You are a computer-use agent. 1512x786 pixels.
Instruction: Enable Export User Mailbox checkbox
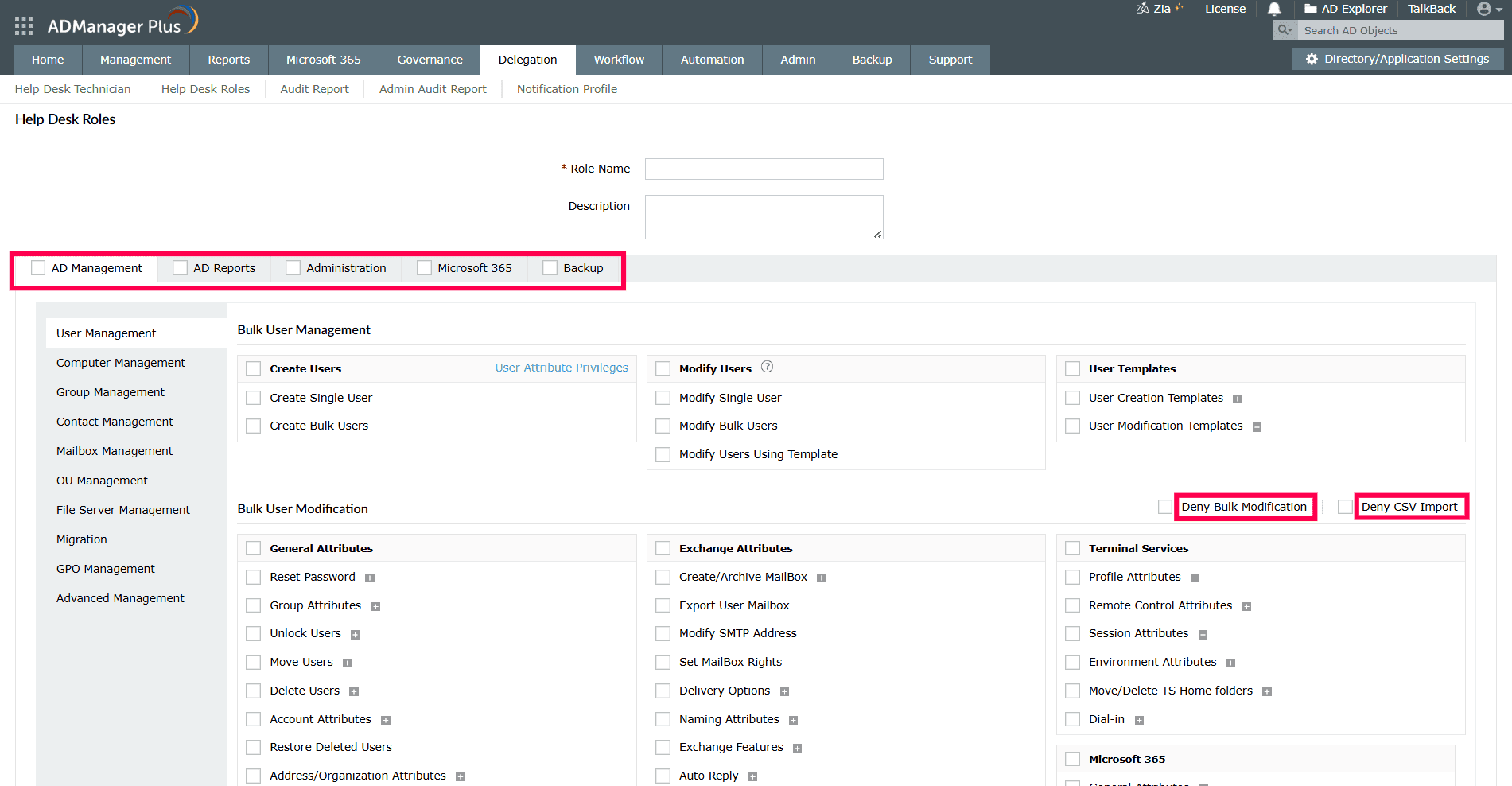[x=663, y=605]
